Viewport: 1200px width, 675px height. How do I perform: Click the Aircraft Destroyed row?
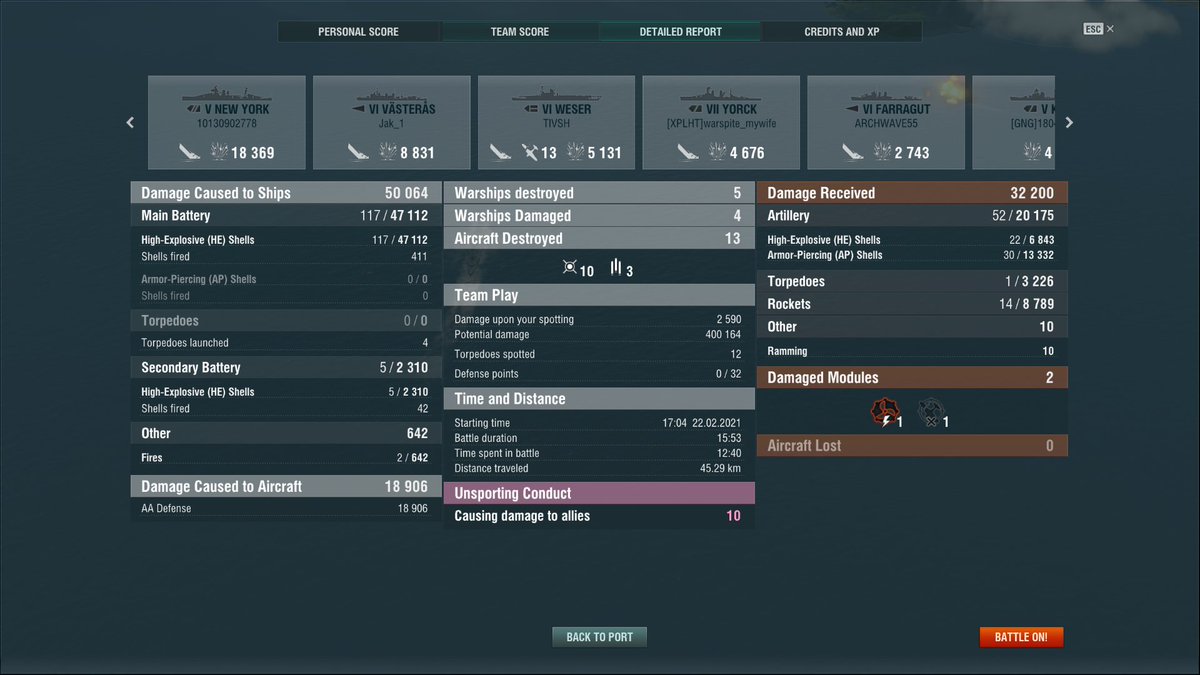point(599,239)
